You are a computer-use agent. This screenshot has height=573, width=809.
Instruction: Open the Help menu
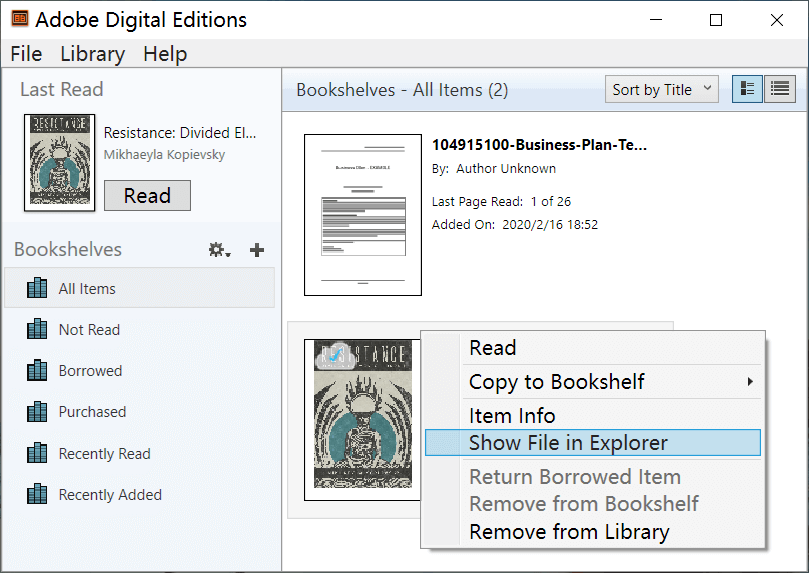pos(165,54)
